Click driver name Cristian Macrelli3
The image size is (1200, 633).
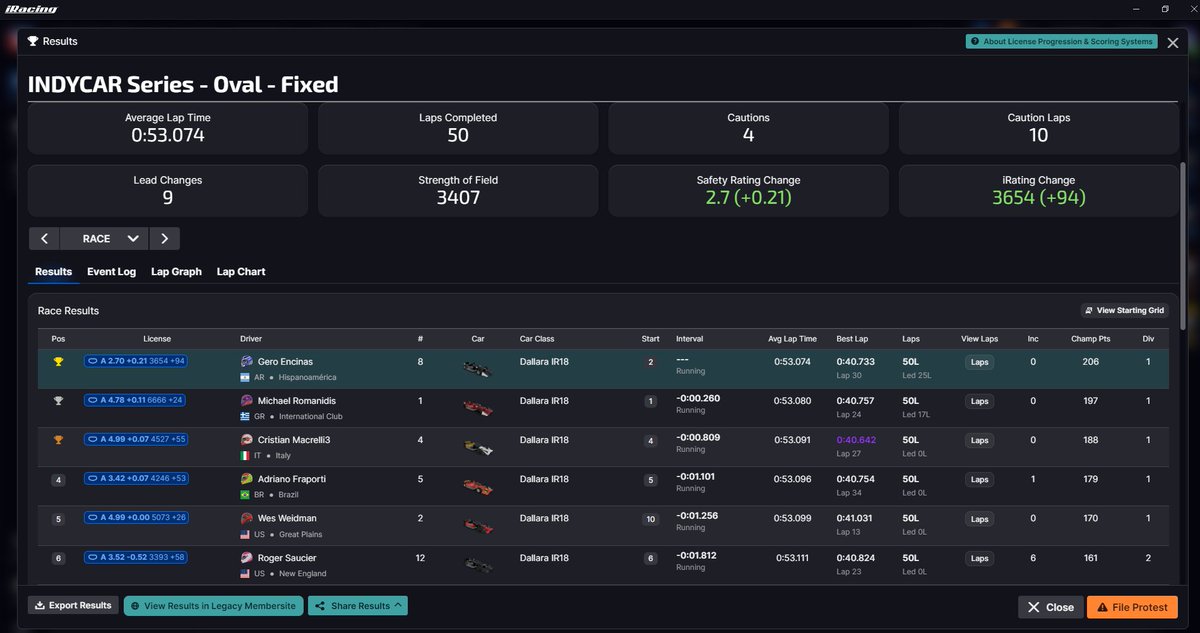point(294,440)
